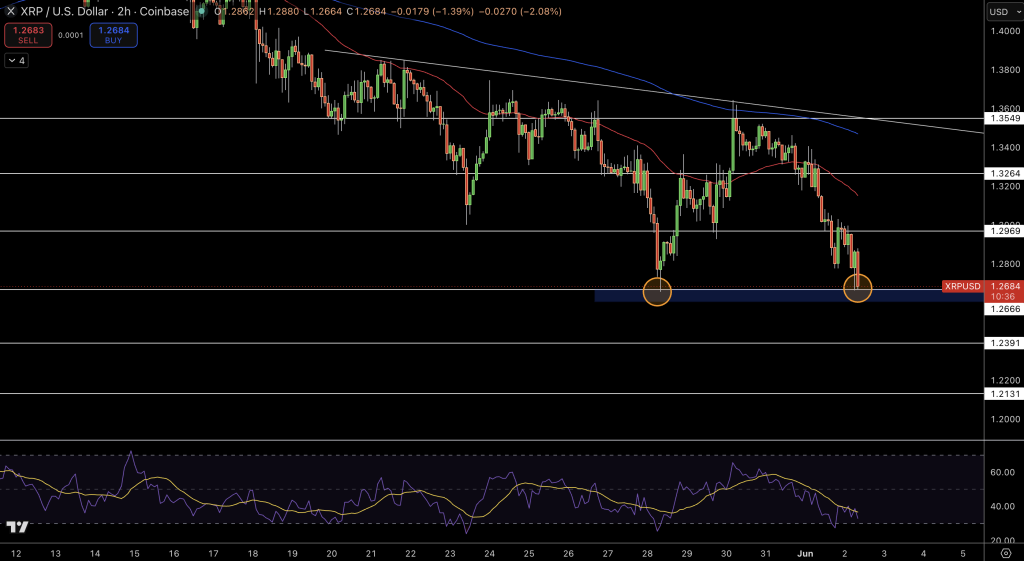
Task: Click date 18 on the time axis
Action: click(x=253, y=553)
